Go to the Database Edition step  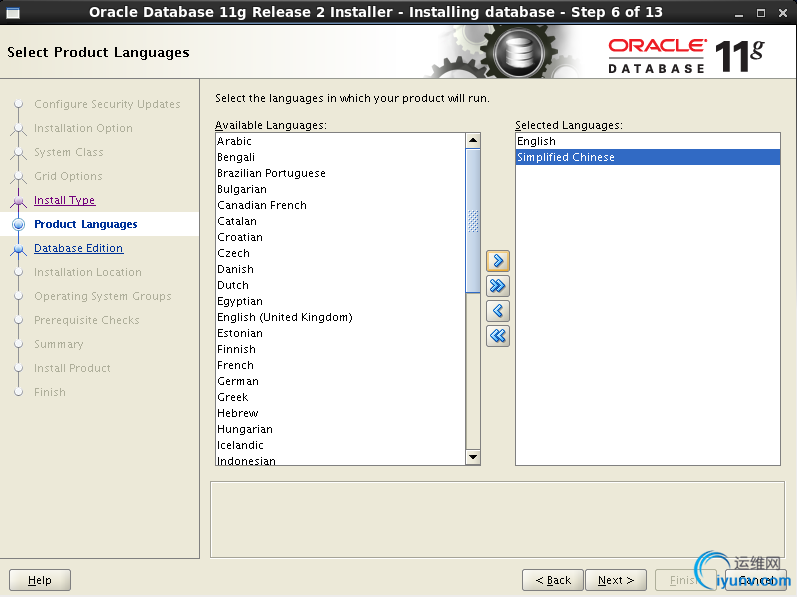78,248
